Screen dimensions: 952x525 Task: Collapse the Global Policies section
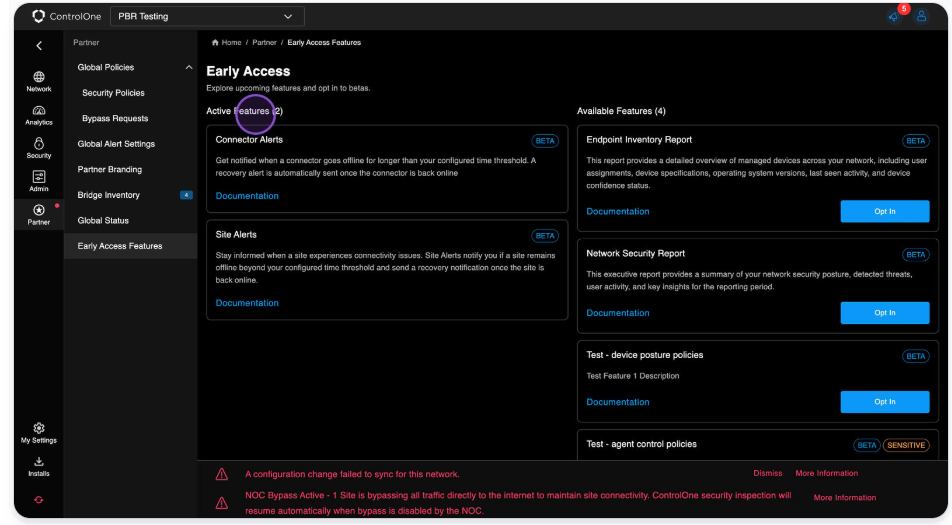point(189,68)
